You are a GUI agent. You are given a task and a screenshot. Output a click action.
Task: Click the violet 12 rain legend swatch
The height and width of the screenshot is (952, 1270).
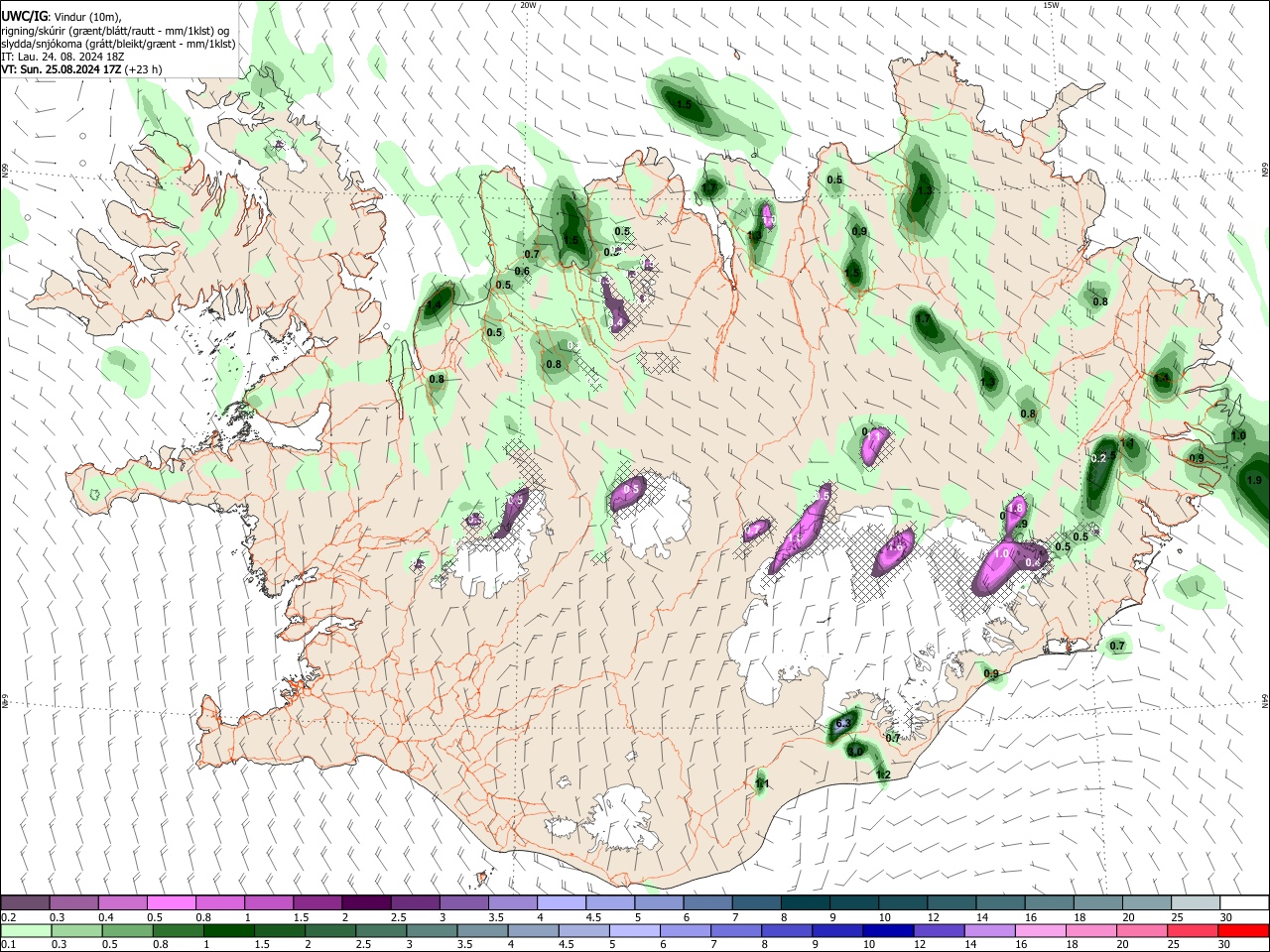click(x=938, y=930)
